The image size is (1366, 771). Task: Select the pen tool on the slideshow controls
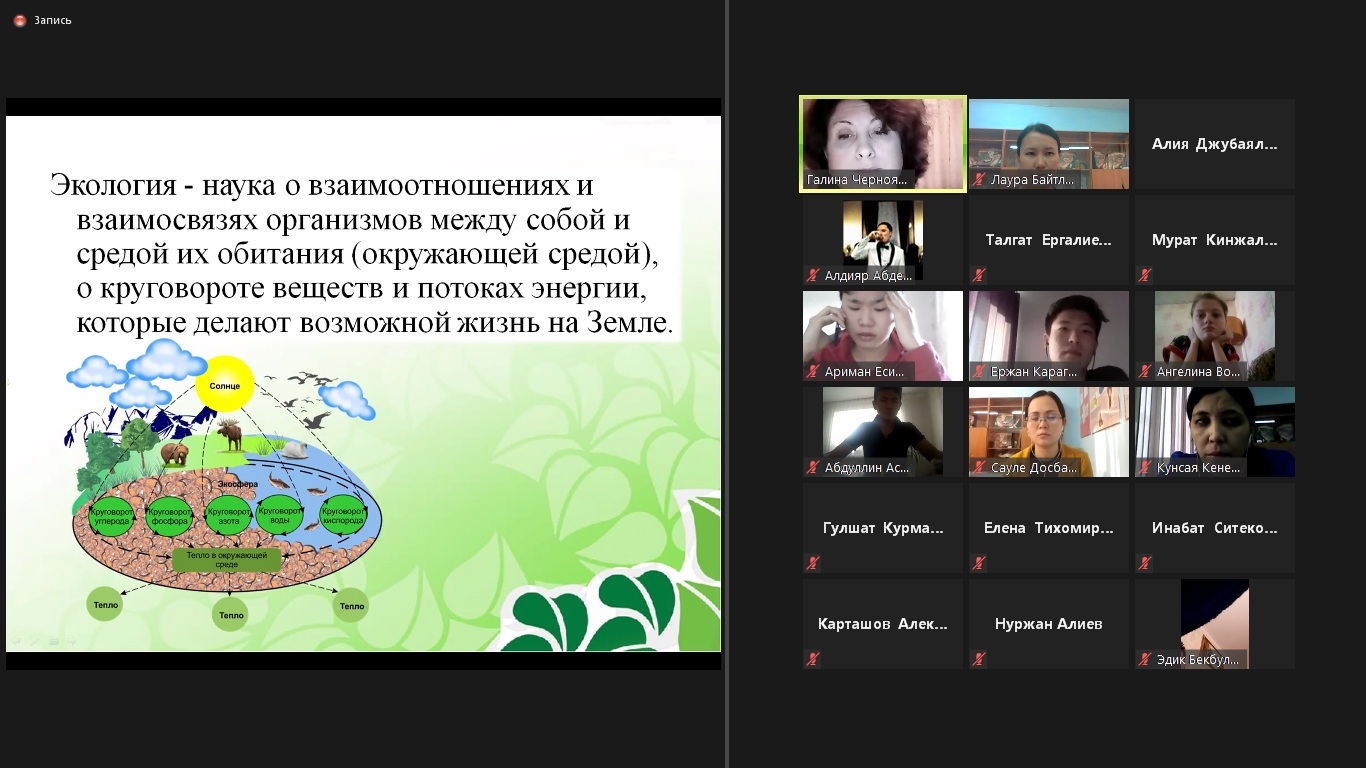click(x=33, y=640)
